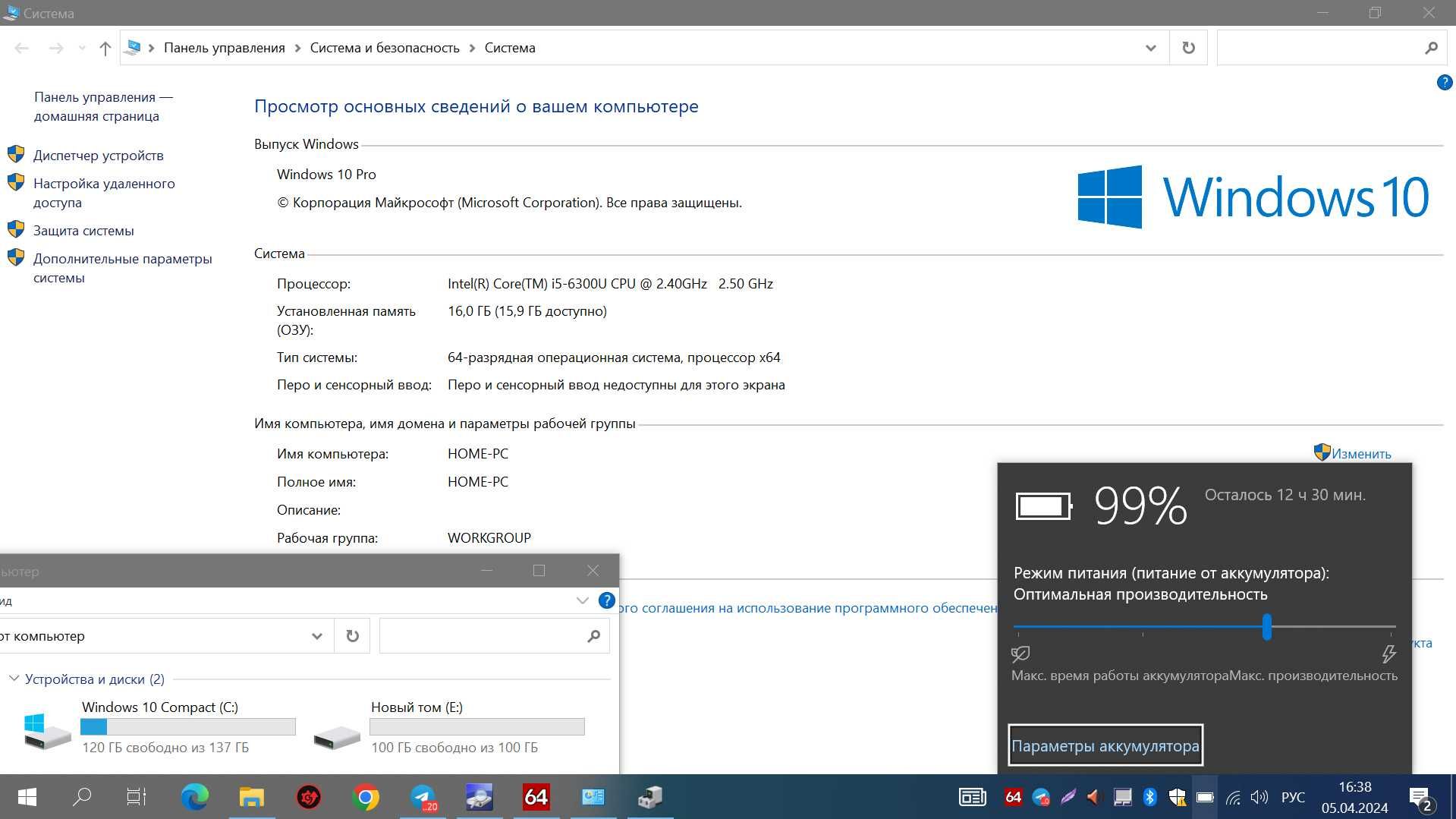Click the search magnifier in the System window
The image size is (1456, 819).
tap(1431, 48)
